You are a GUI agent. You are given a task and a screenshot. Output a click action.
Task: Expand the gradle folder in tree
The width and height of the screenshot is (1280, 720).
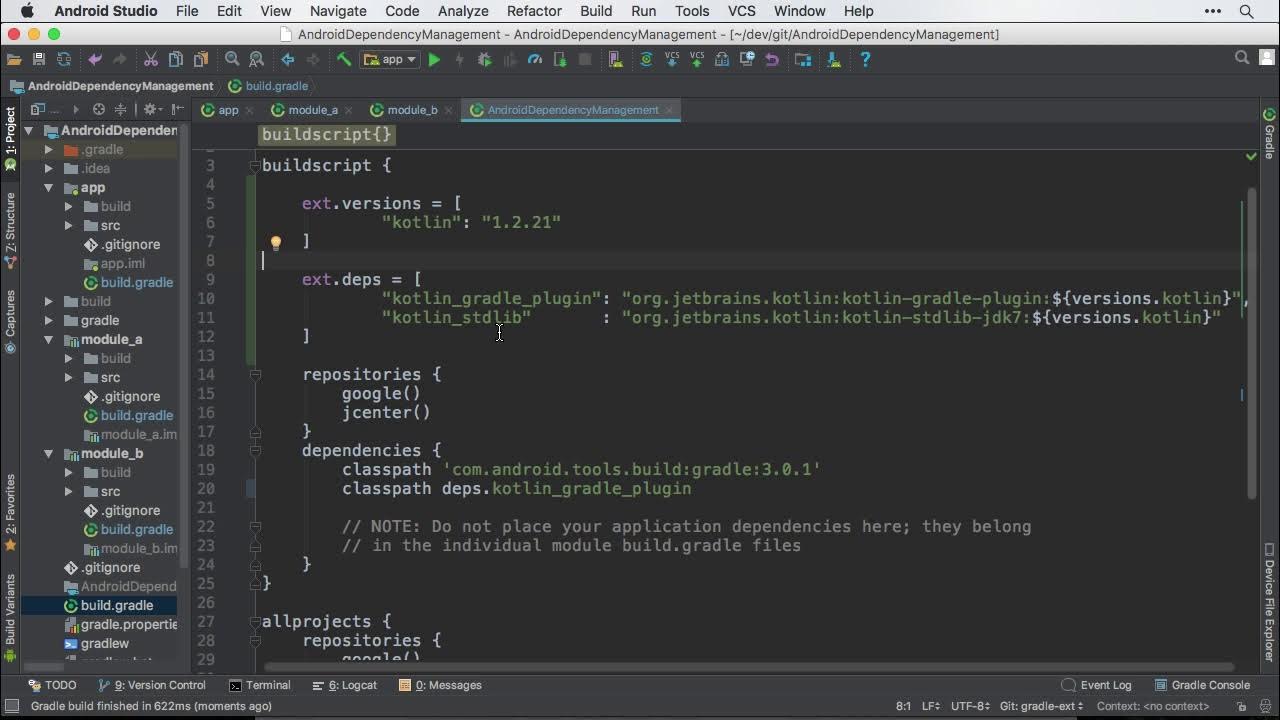pos(48,321)
